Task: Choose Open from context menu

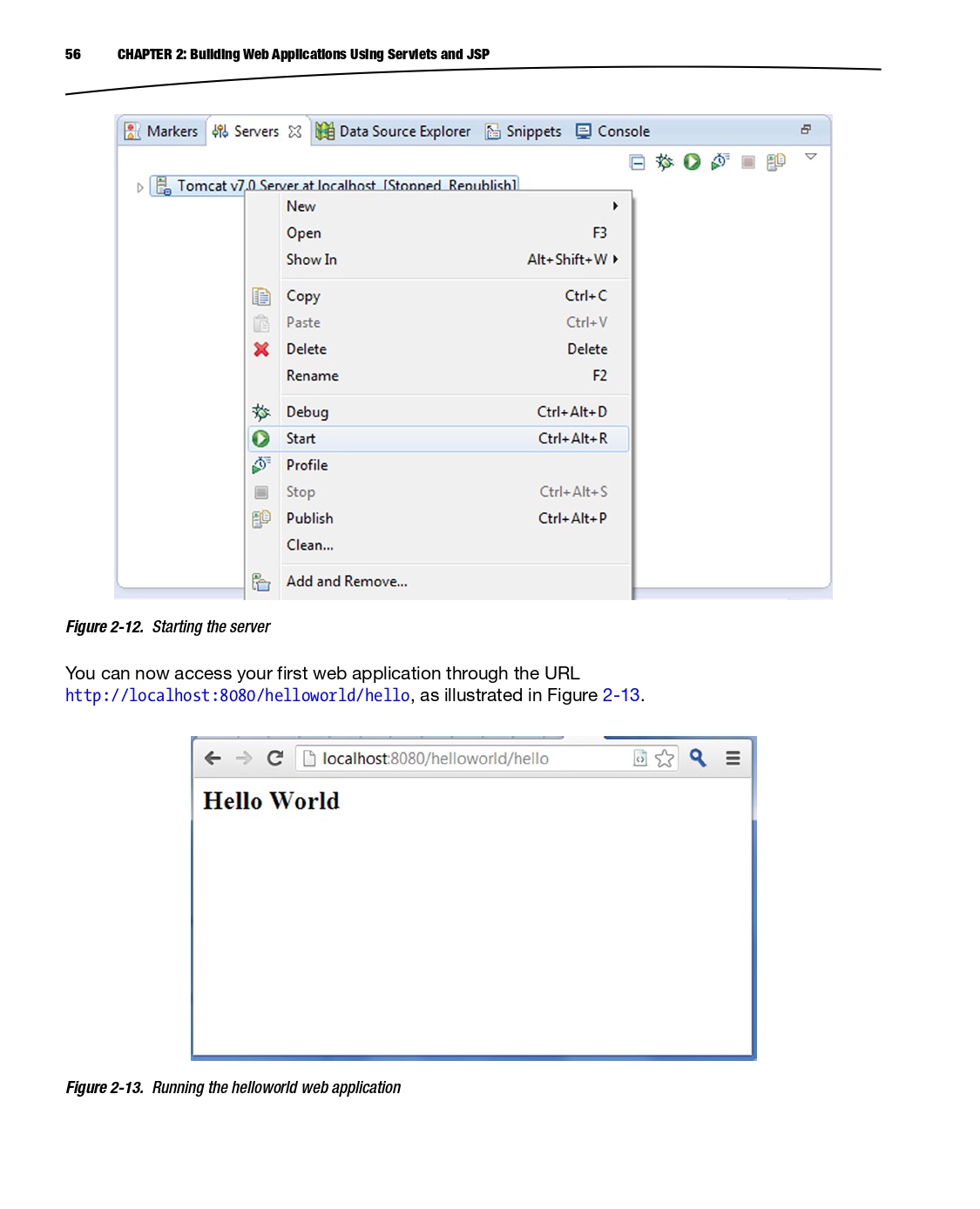Action: tap(438, 233)
